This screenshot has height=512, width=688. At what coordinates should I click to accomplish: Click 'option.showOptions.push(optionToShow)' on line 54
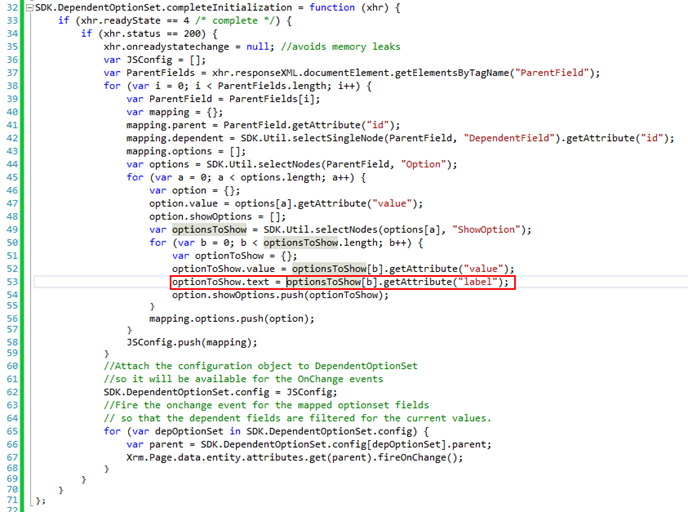(277, 295)
